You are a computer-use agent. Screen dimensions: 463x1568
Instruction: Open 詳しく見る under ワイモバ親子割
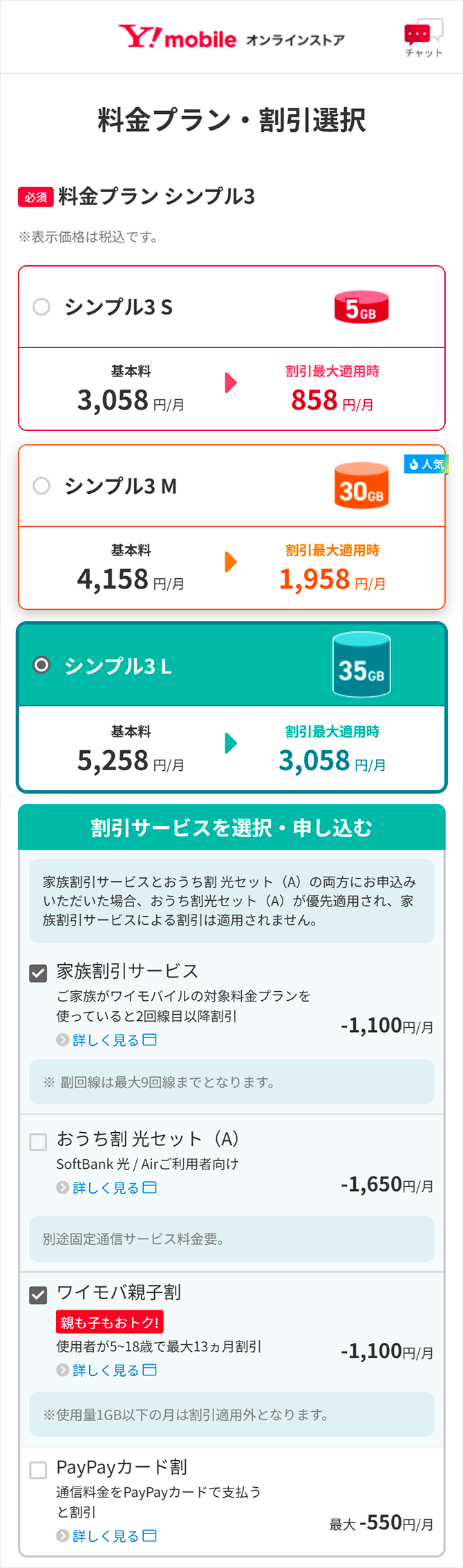[107, 1370]
